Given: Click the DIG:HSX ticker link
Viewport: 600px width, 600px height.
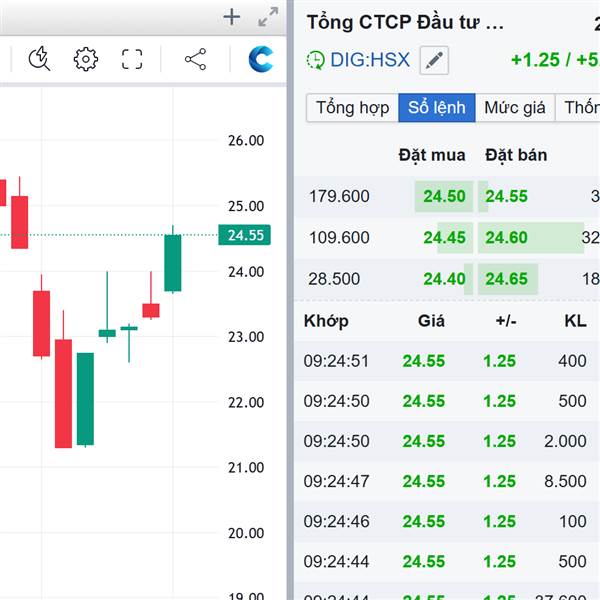Looking at the screenshot, I should pyautogui.click(x=370, y=60).
